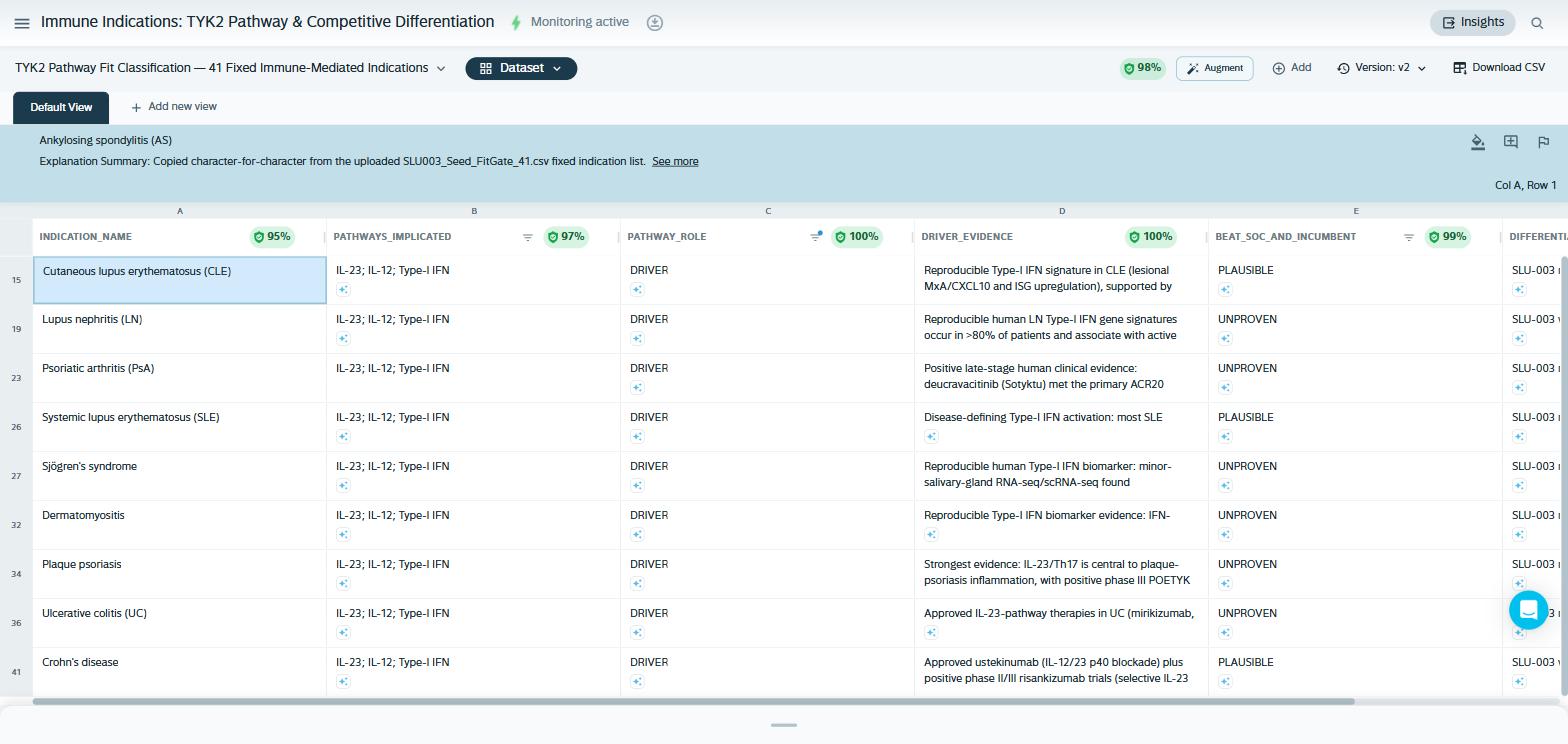Click the Insights button

[x=1473, y=22]
